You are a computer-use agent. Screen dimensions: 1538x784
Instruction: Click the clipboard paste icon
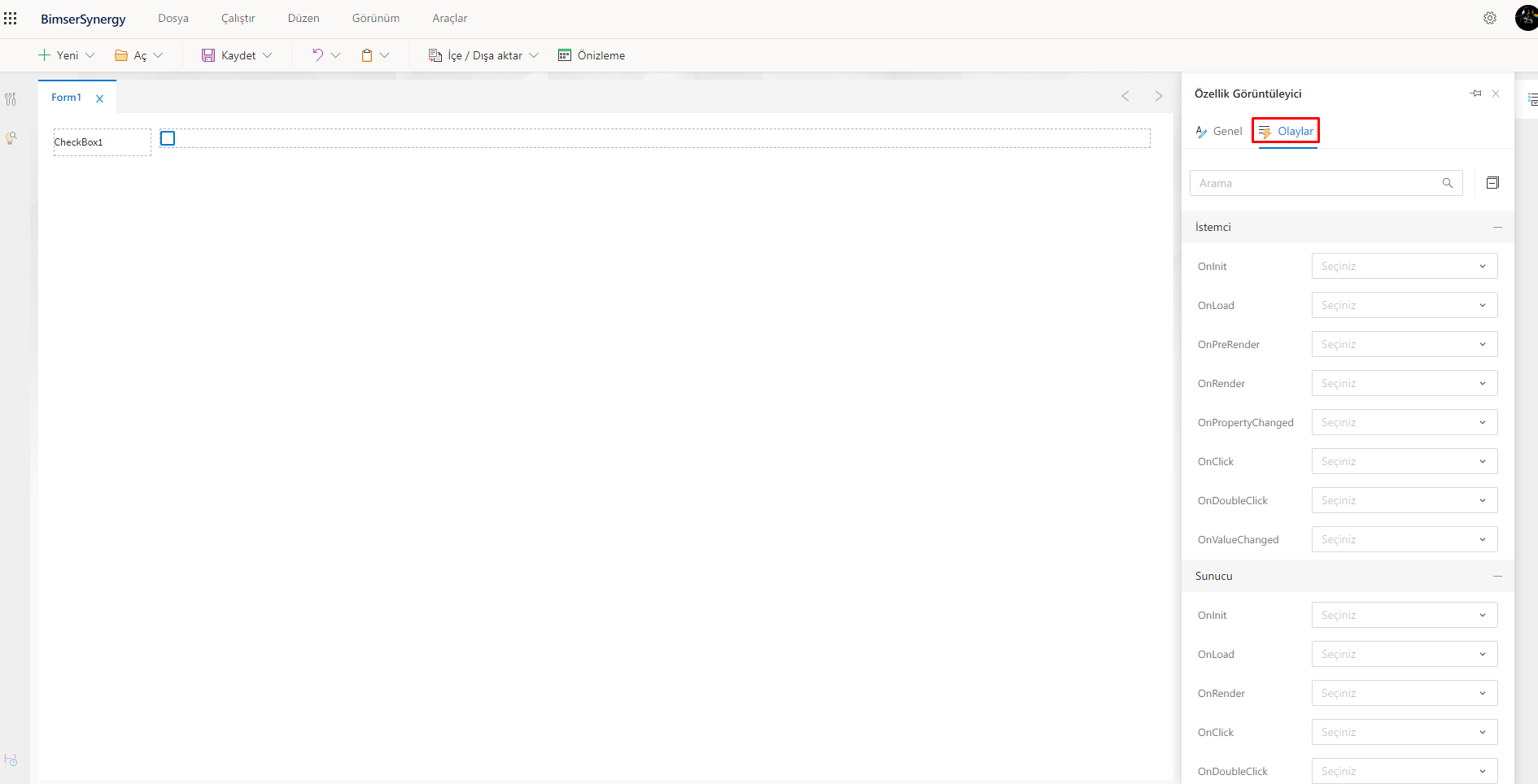pyautogui.click(x=367, y=55)
